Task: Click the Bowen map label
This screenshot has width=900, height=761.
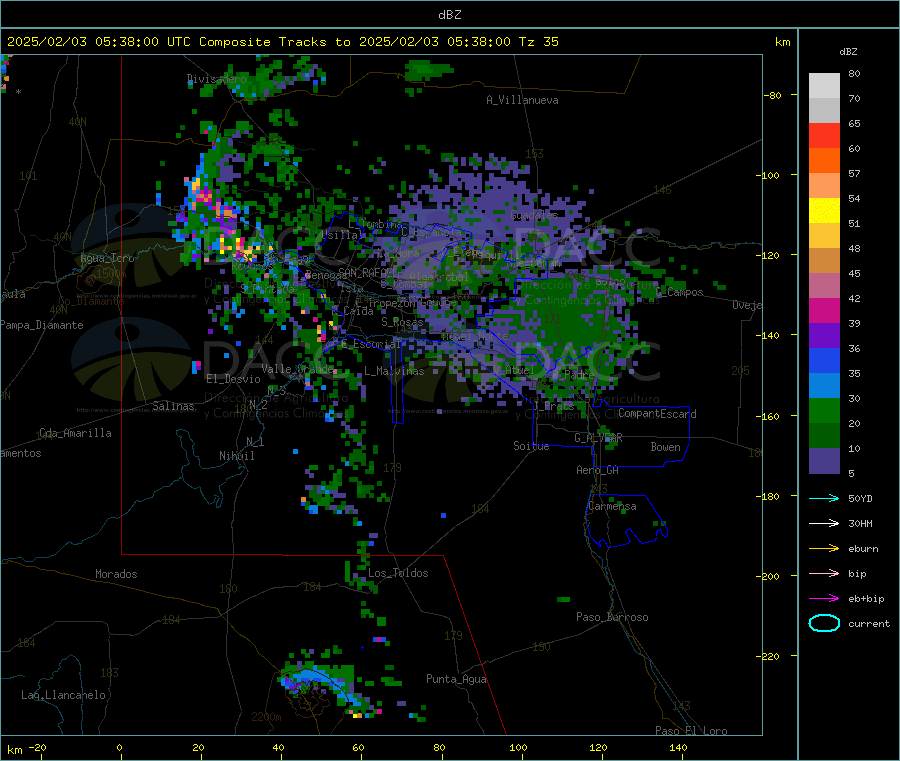Action: (665, 447)
